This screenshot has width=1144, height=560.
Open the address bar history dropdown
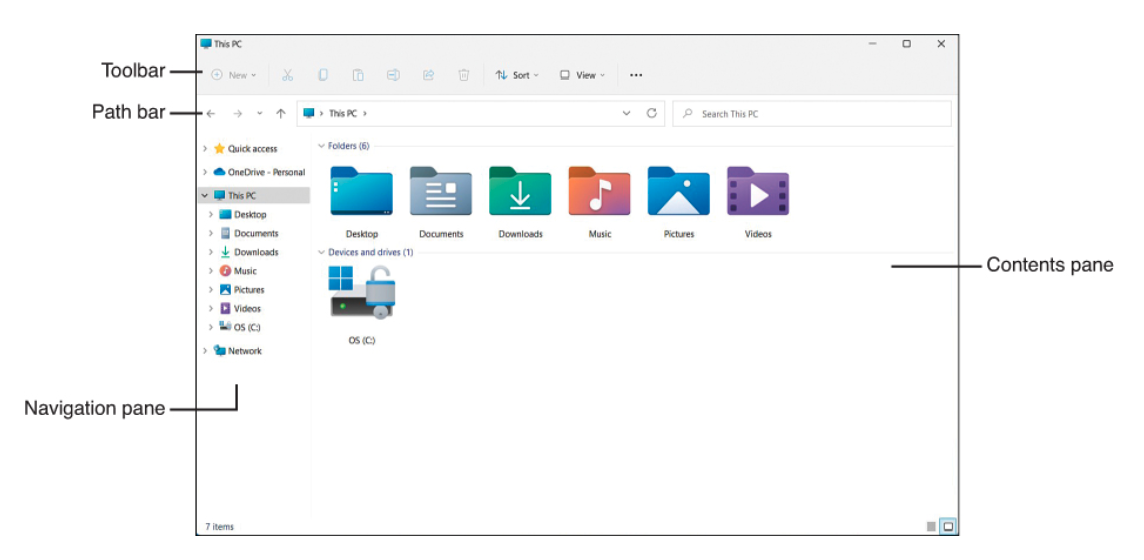[627, 114]
